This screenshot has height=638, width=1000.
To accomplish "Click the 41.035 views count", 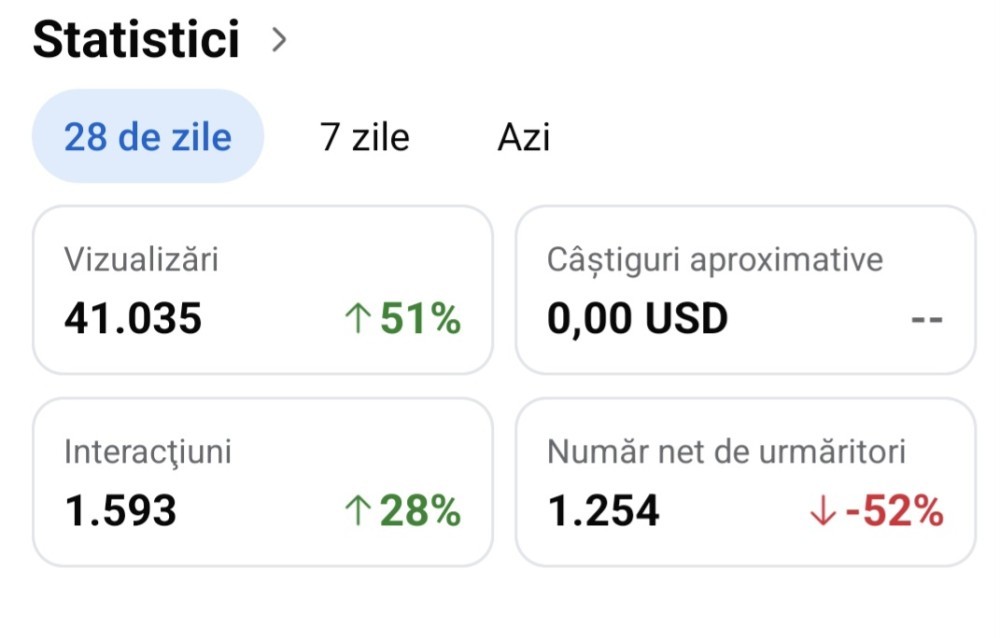I will 133,320.
